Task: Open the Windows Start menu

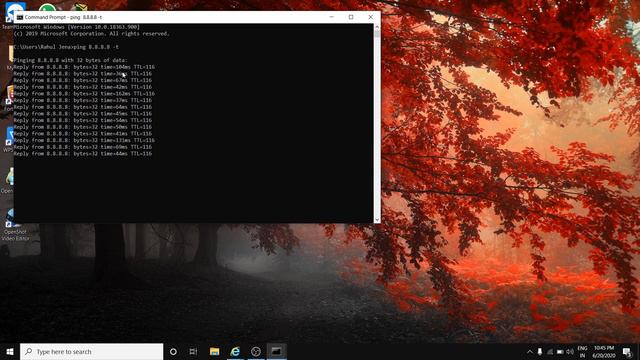Action: [10, 351]
